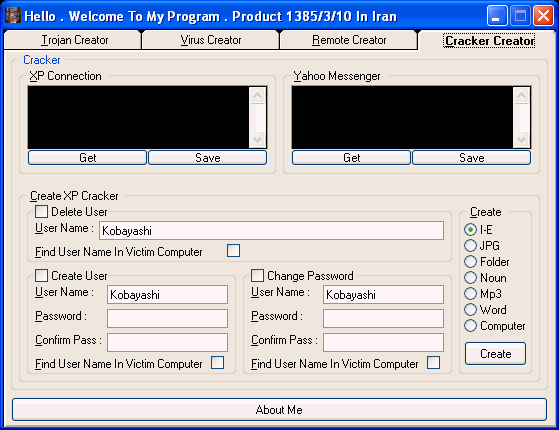Click the Get button under XP Connection
The width and height of the screenshot is (559, 430).
point(87,158)
